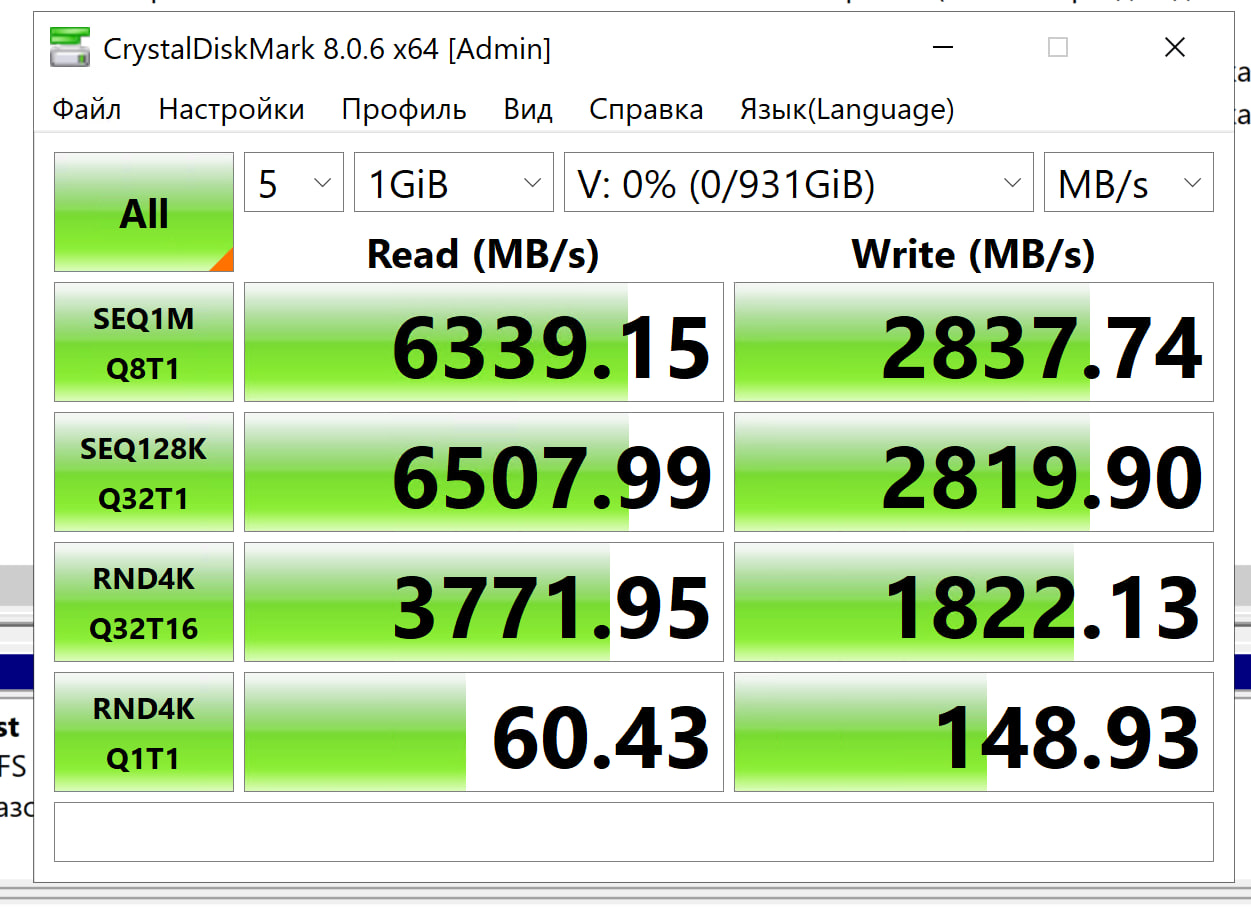1251x907 pixels.
Task: Click the RND4K Q32T16 read result 3771.95
Action: point(484,602)
